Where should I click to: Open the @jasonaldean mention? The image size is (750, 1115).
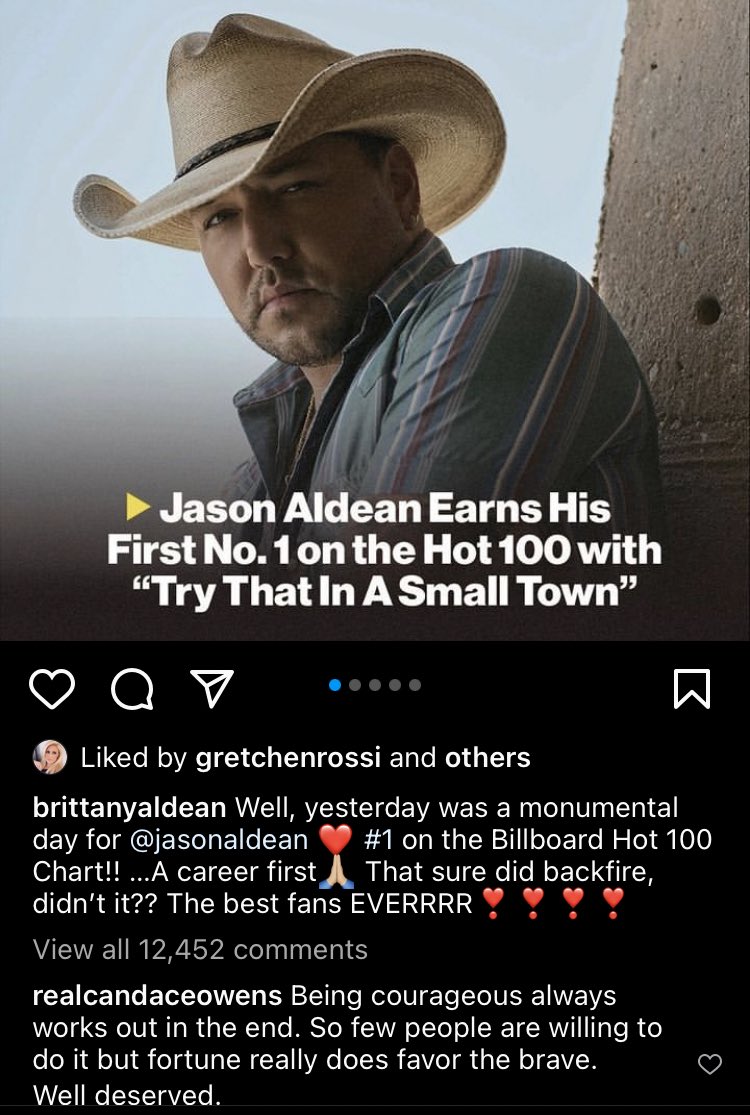pos(219,840)
